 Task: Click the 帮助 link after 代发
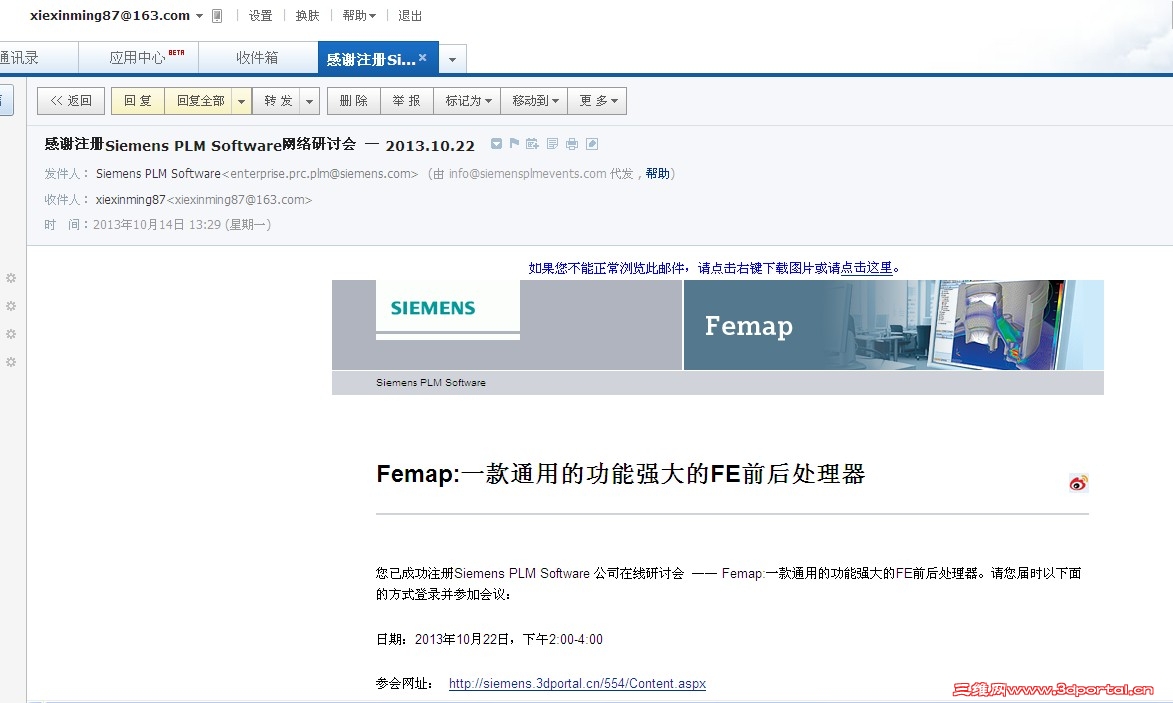658,174
